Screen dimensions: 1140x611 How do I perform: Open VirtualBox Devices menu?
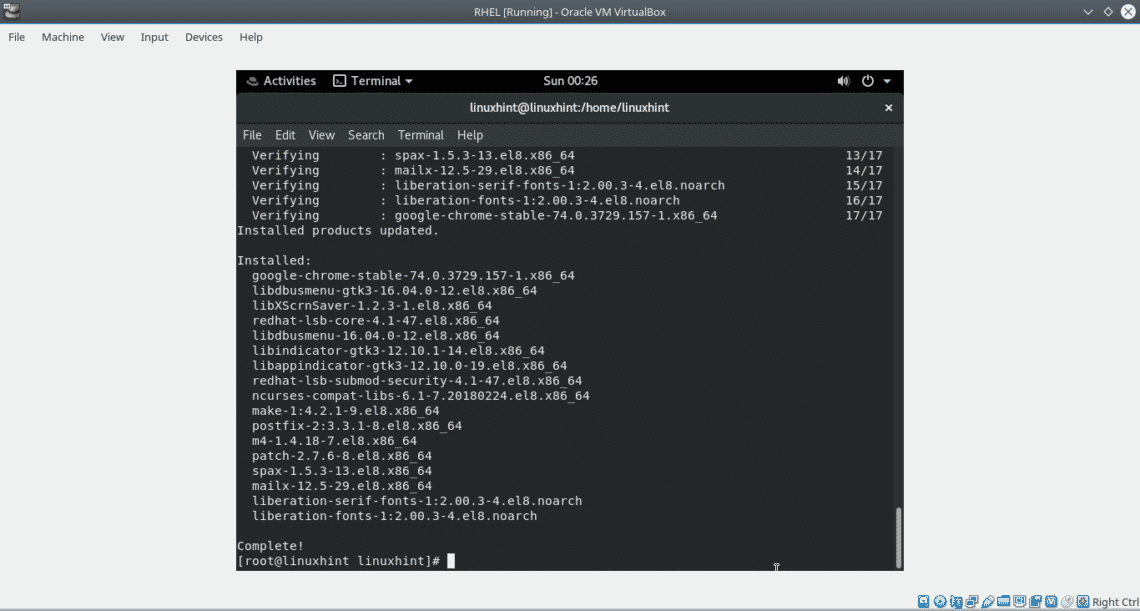204,37
